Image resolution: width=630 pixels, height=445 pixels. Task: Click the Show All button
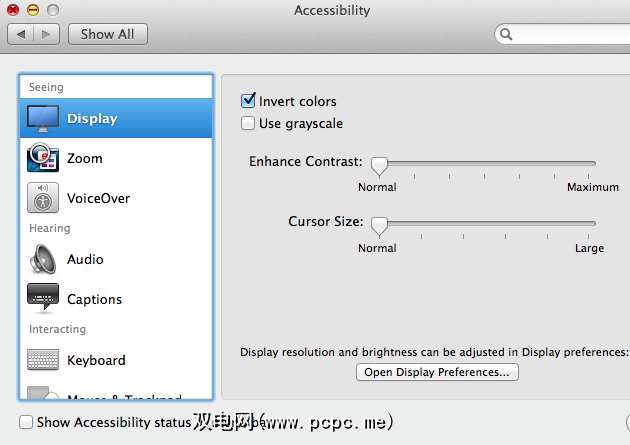click(107, 34)
